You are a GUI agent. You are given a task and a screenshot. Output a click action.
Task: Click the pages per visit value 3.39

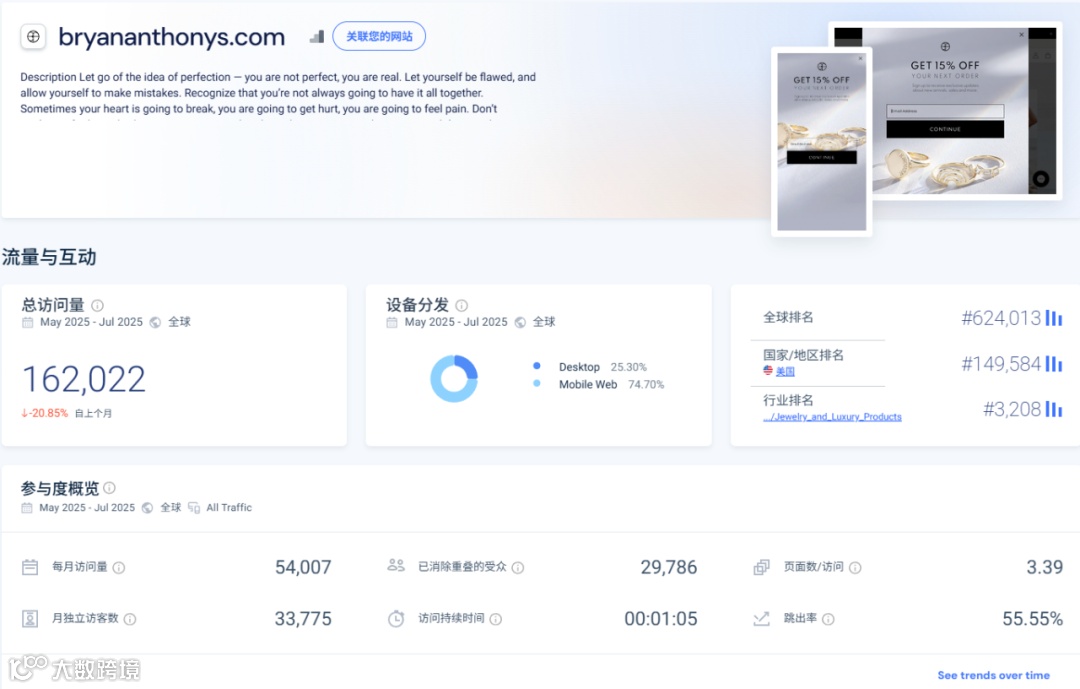coord(1044,567)
